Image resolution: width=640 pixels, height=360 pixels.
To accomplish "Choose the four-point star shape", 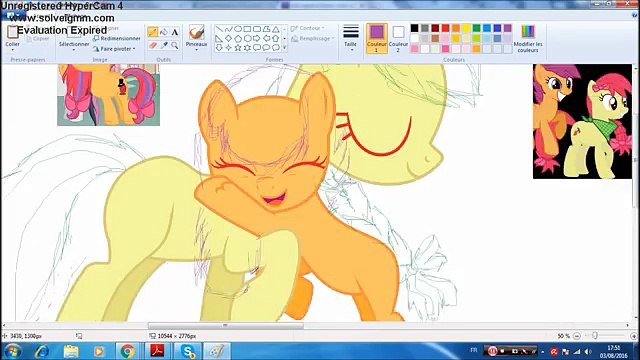I will point(229,48).
